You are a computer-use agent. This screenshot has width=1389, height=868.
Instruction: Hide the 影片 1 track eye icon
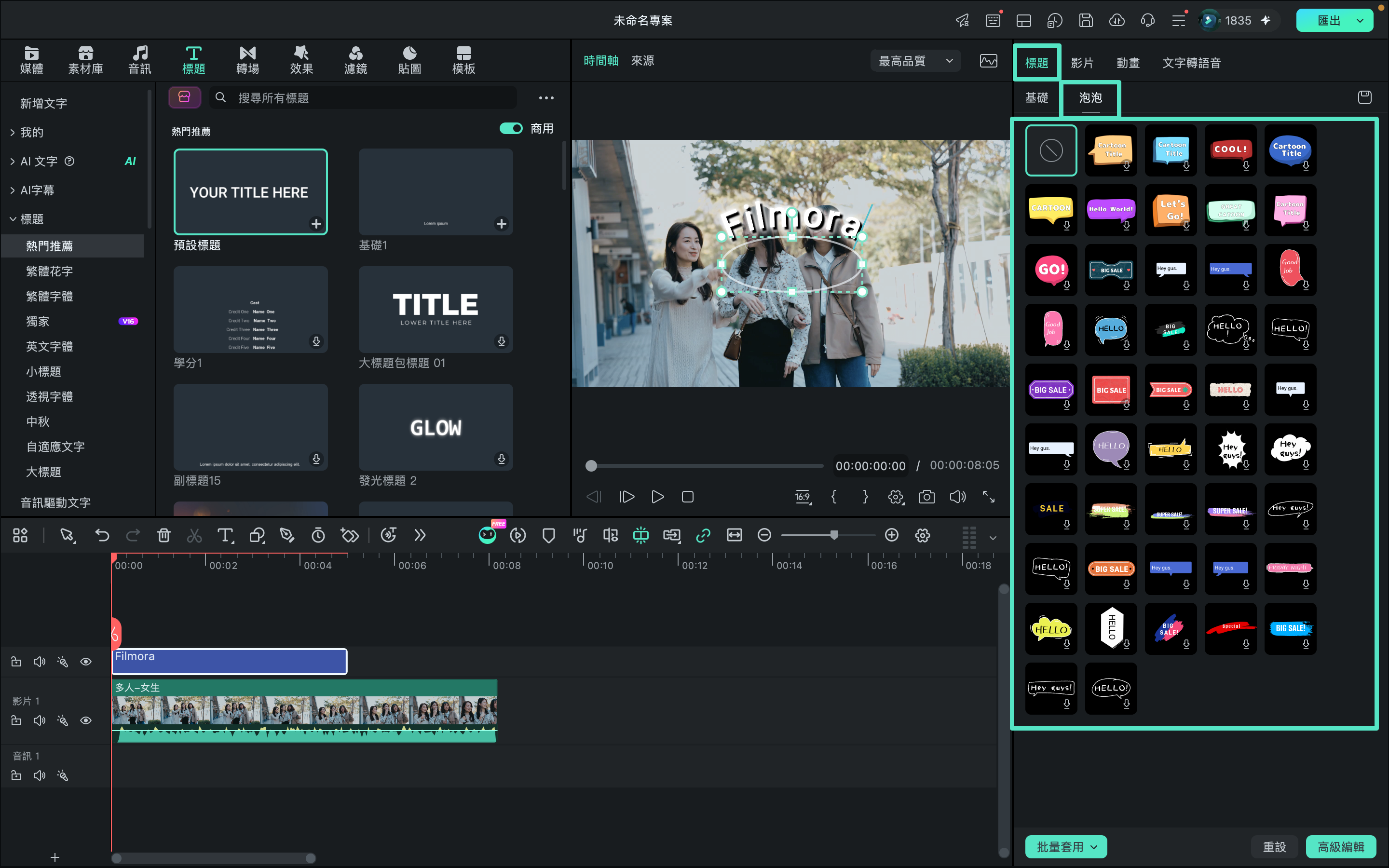(85, 720)
